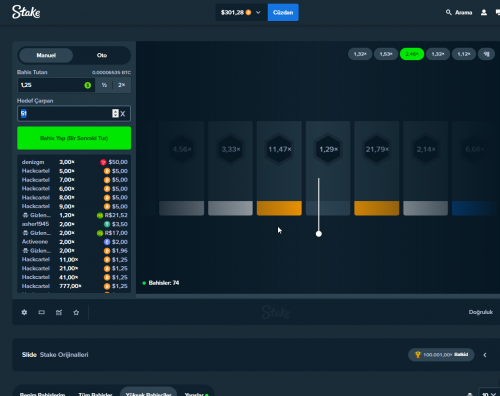Open the search magnifier icon beside Arama
The width and height of the screenshot is (500, 396).
click(x=449, y=12)
